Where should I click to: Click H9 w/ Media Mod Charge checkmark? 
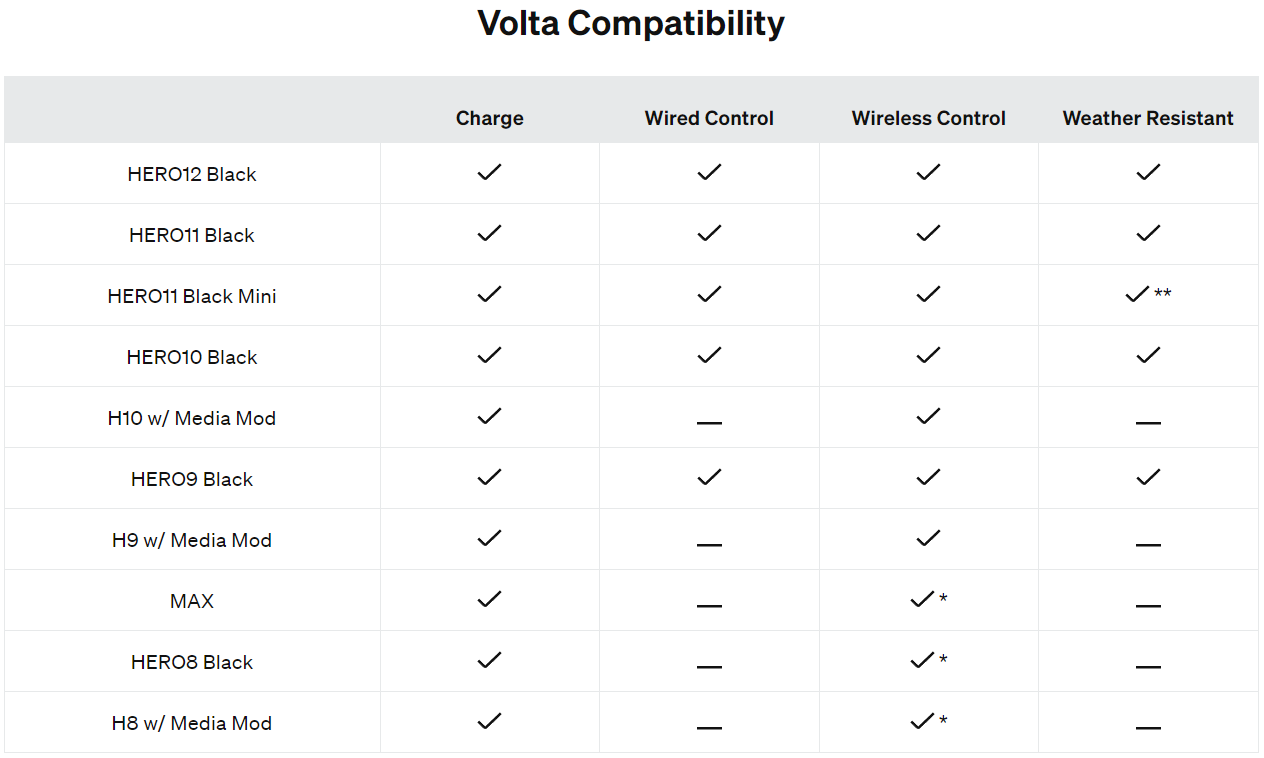pyautogui.click(x=489, y=538)
